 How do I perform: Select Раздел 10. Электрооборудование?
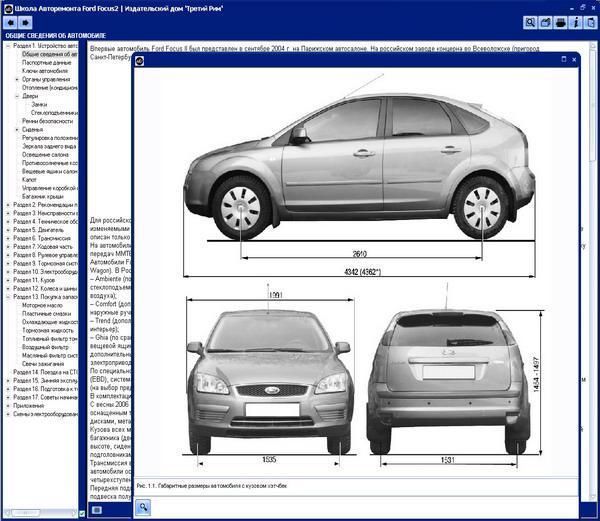45,272
